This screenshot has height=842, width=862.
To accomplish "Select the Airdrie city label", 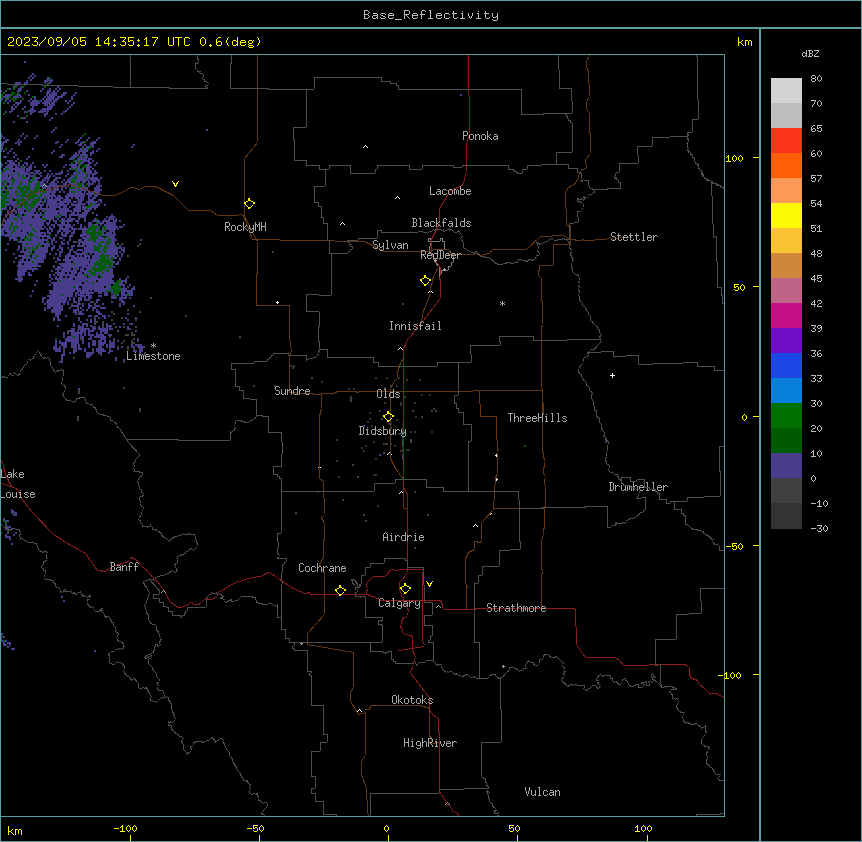I will point(404,537).
